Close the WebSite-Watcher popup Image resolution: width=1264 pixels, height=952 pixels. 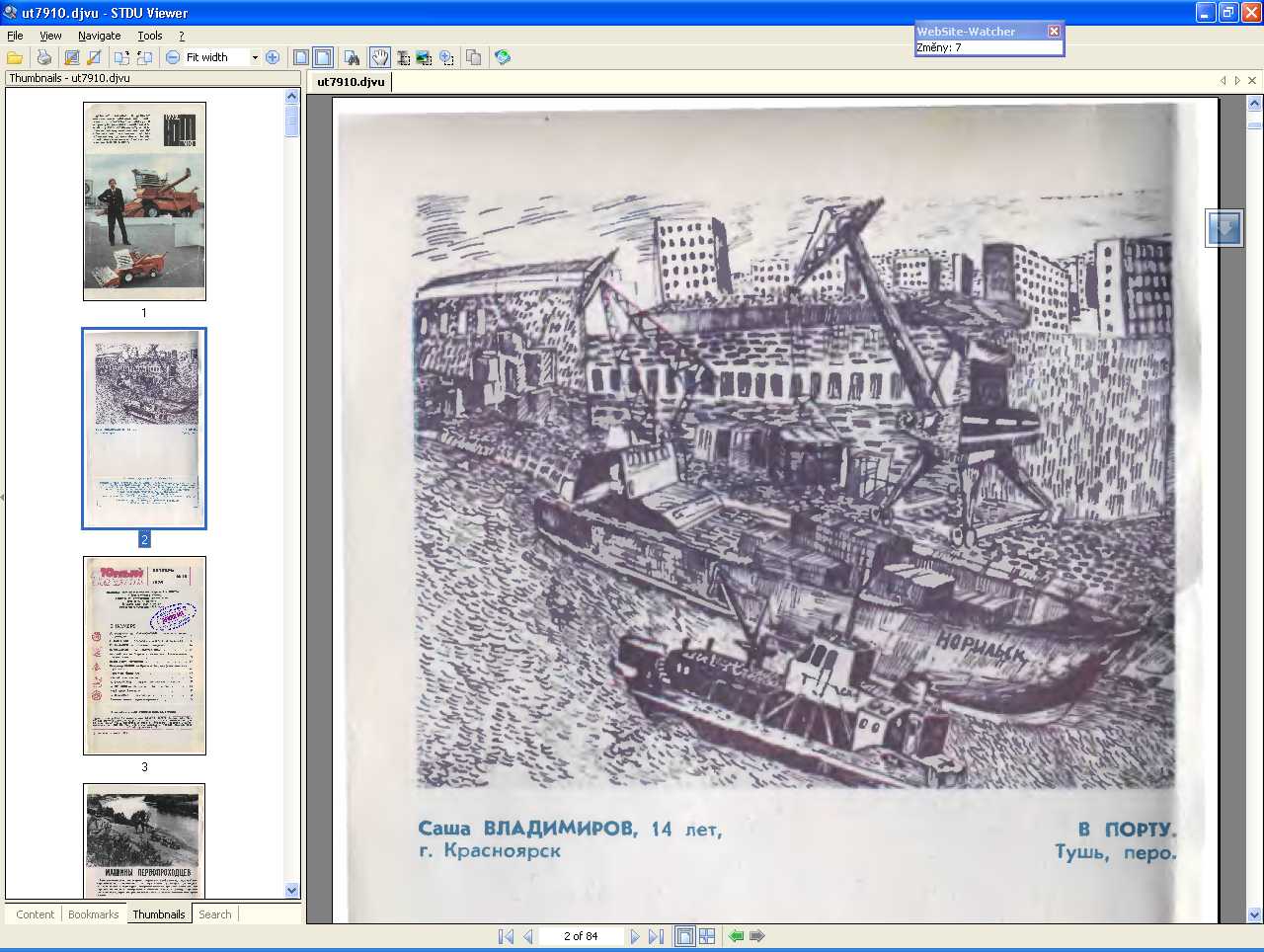coord(1054,32)
